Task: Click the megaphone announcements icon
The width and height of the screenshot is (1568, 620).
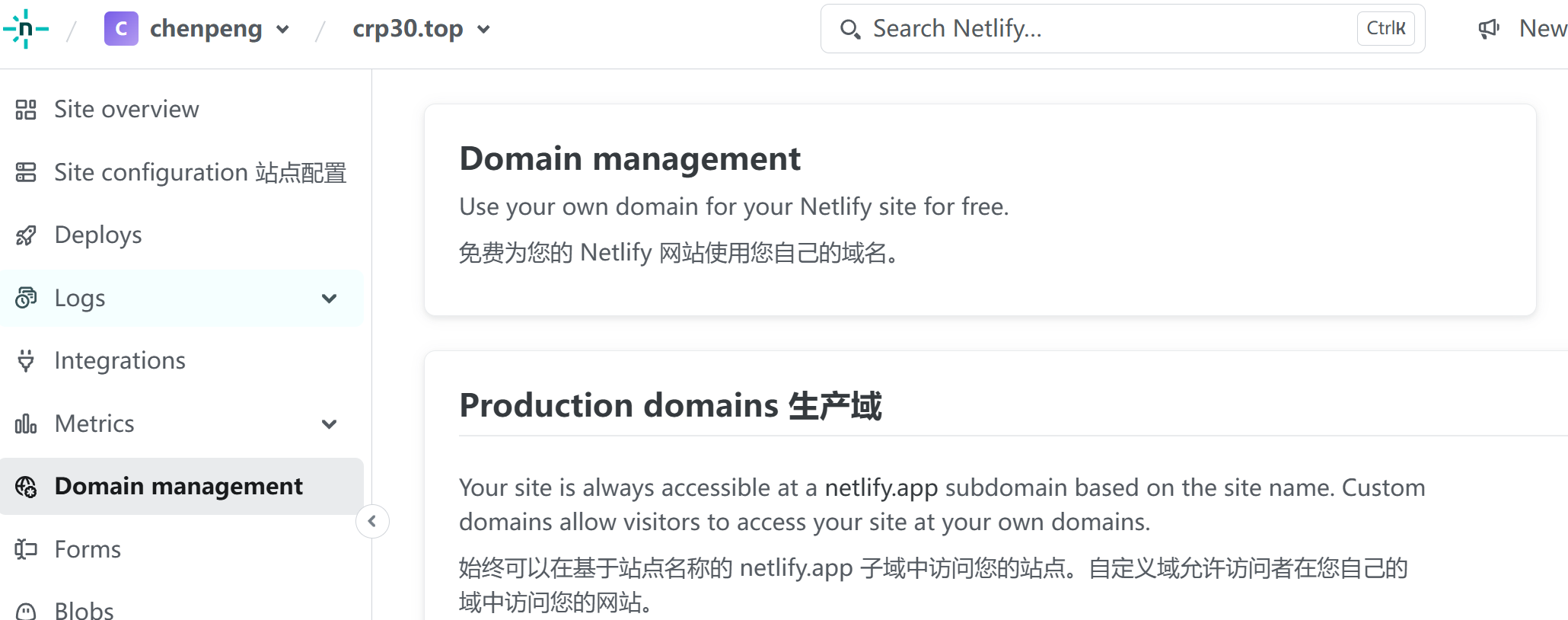Action: 1489,29
